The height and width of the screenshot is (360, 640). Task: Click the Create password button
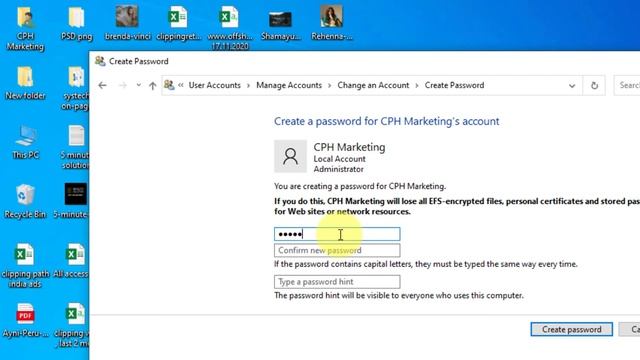pyautogui.click(x=571, y=329)
